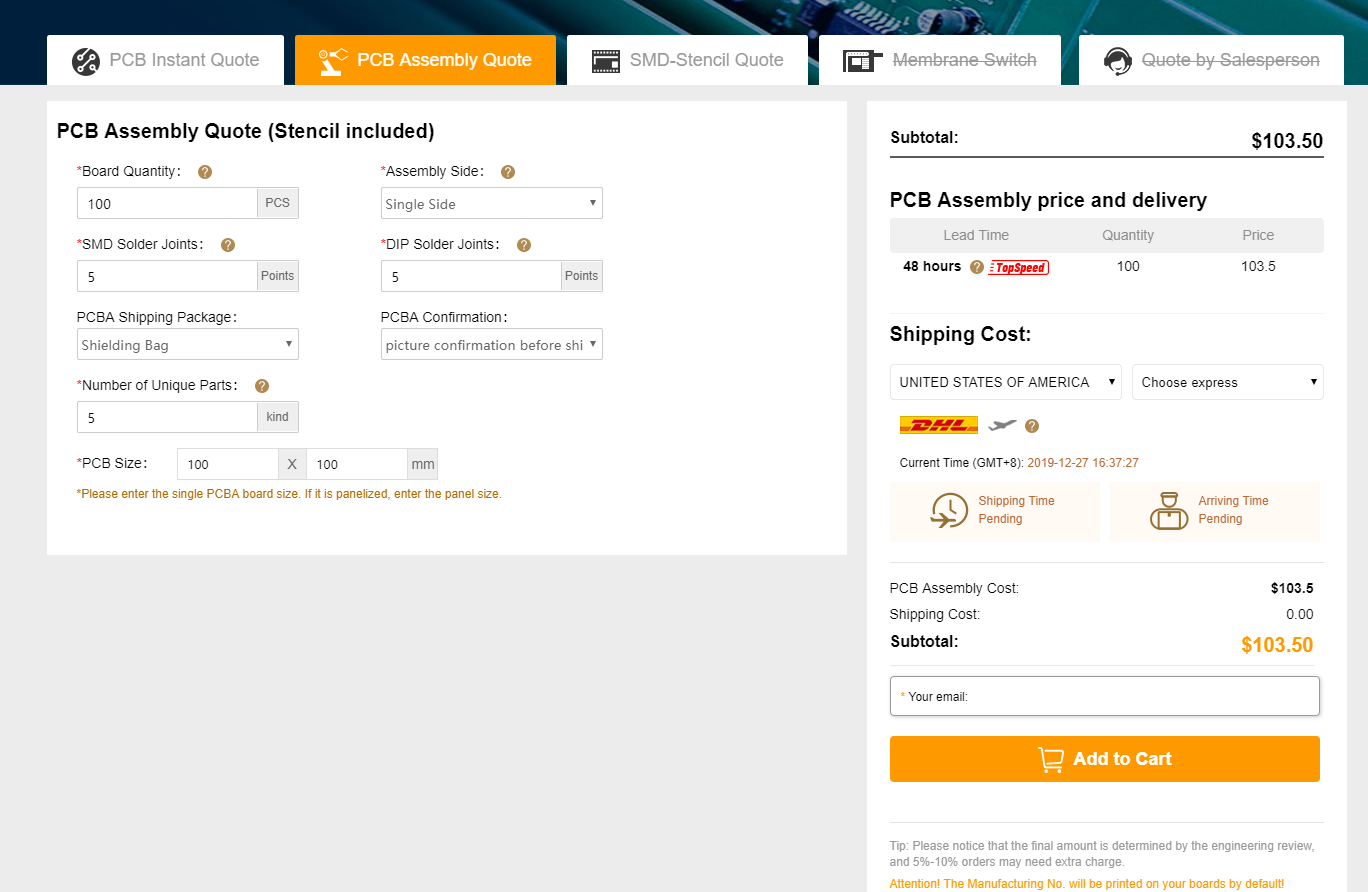Click the Board Quantity help icon
The height and width of the screenshot is (892, 1368).
click(x=205, y=172)
